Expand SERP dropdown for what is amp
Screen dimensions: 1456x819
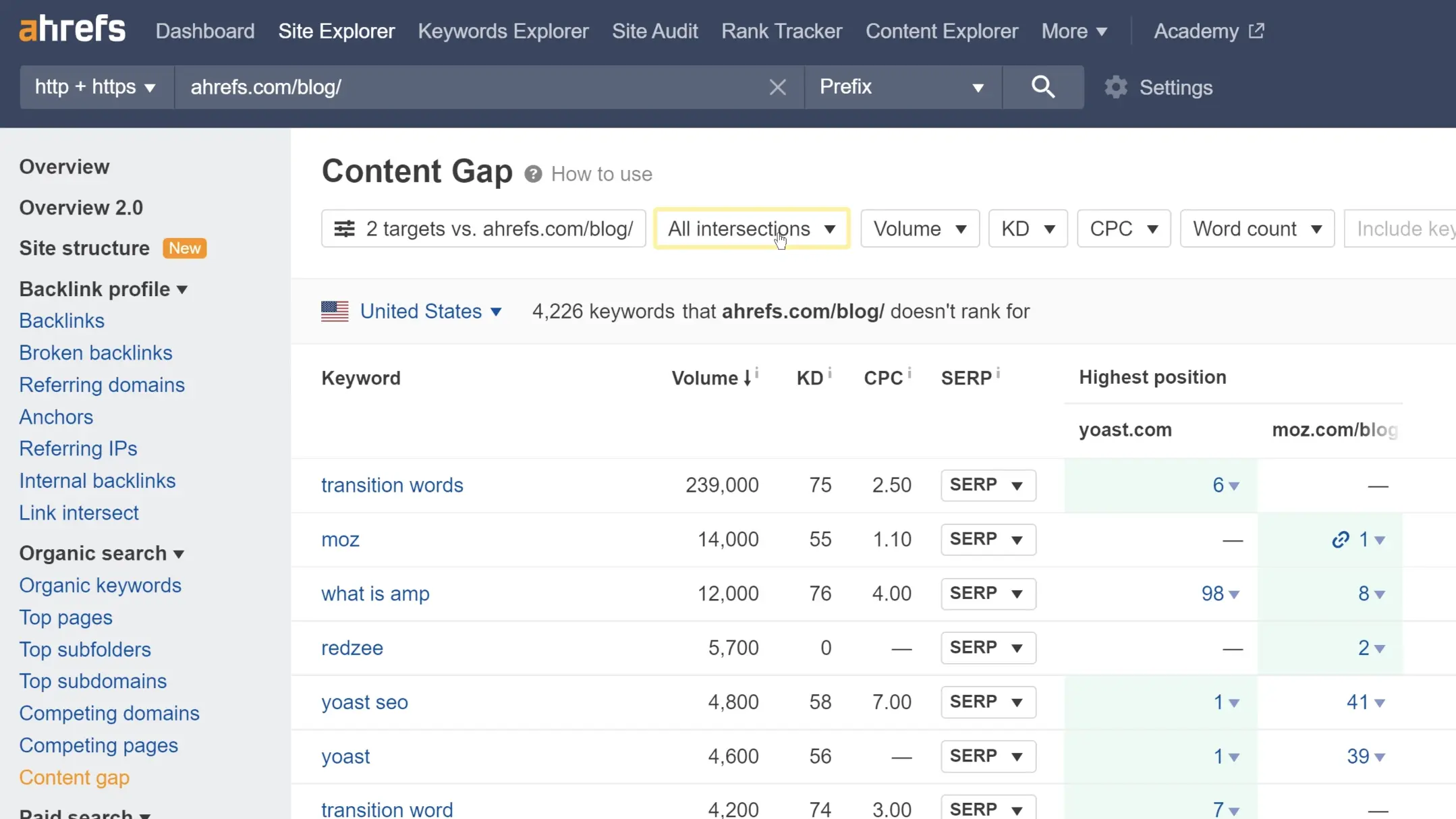pos(988,594)
